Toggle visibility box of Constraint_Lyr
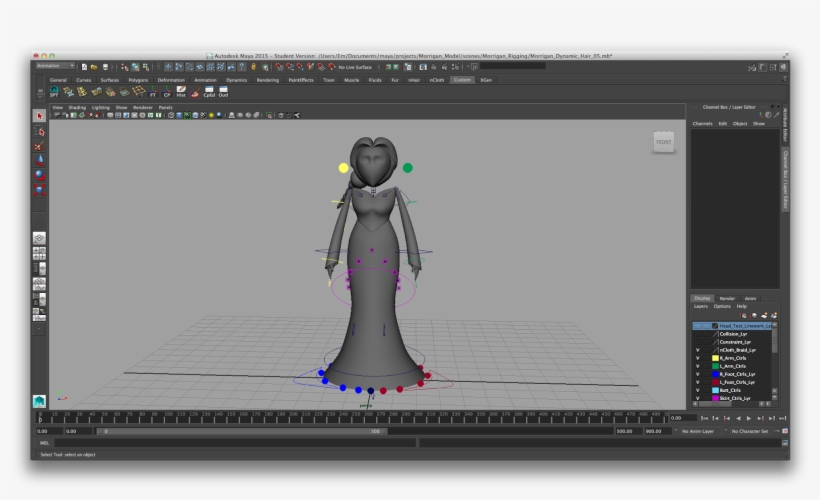The width and height of the screenshot is (820, 500). 697,342
